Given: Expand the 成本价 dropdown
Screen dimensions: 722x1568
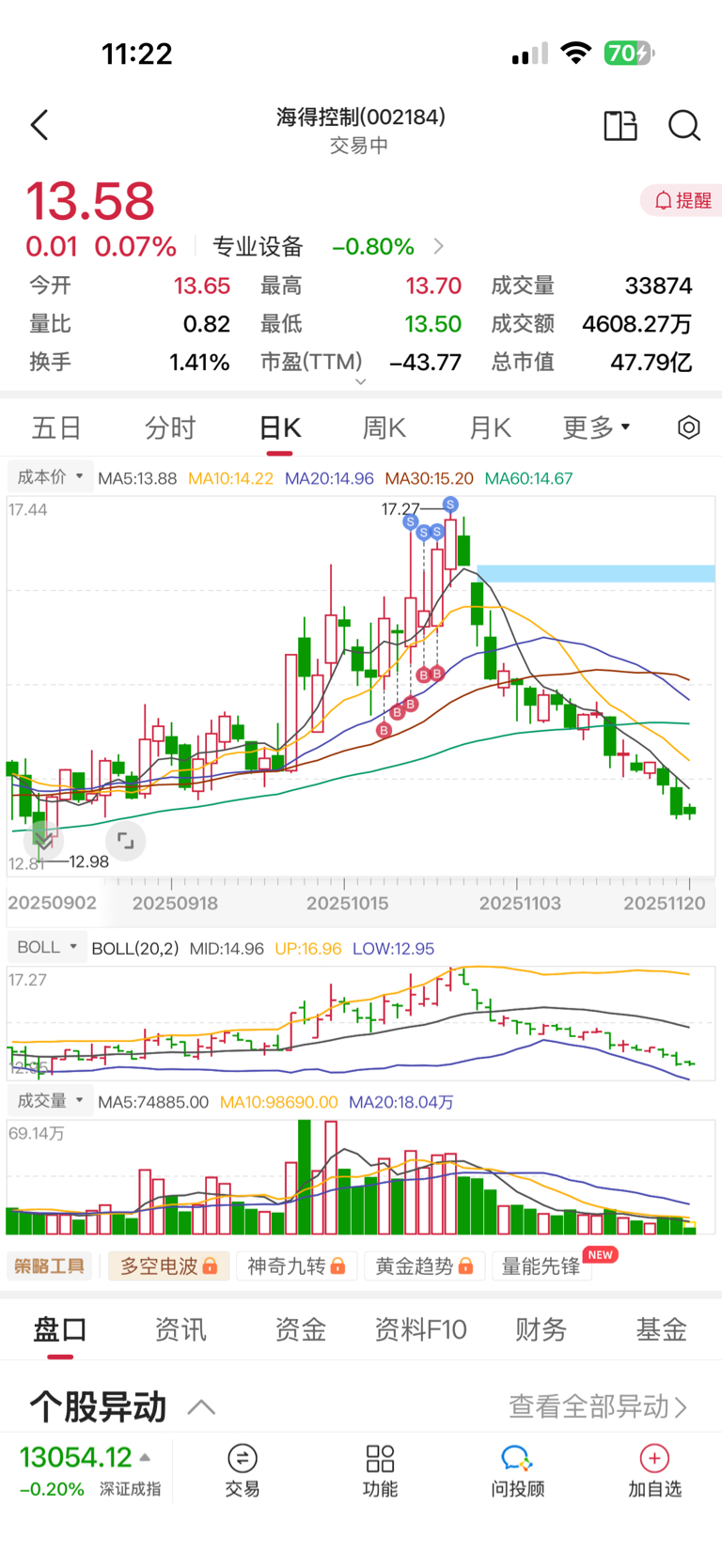Looking at the screenshot, I should coord(51,477).
